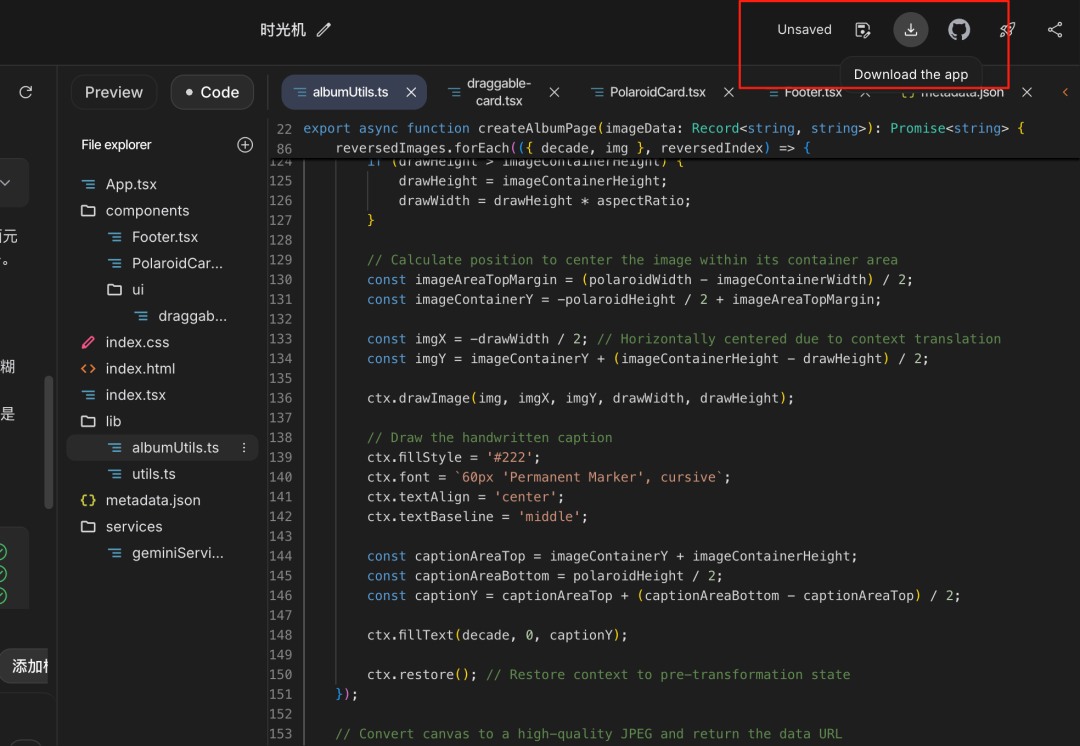This screenshot has width=1080, height=746.
Task: Open three-dot menu for albumUtils.ts
Action: click(x=244, y=448)
